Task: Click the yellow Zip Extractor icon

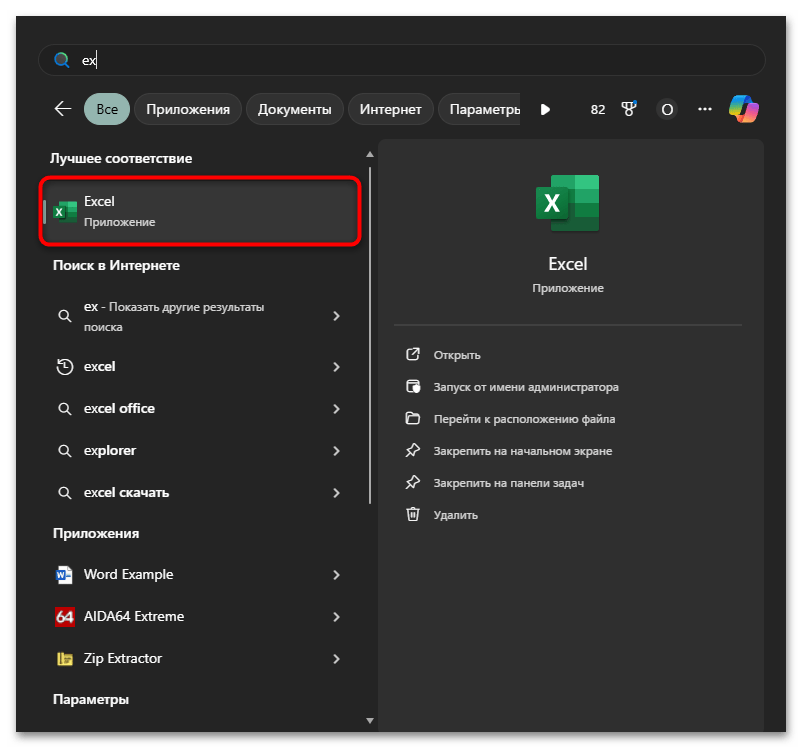Action: coord(64,659)
